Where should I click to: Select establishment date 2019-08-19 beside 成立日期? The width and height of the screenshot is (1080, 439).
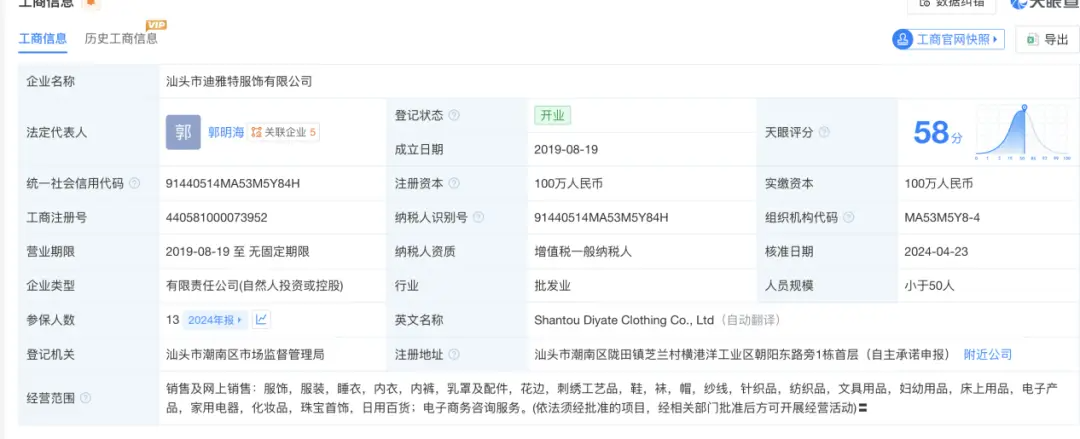(x=565, y=150)
